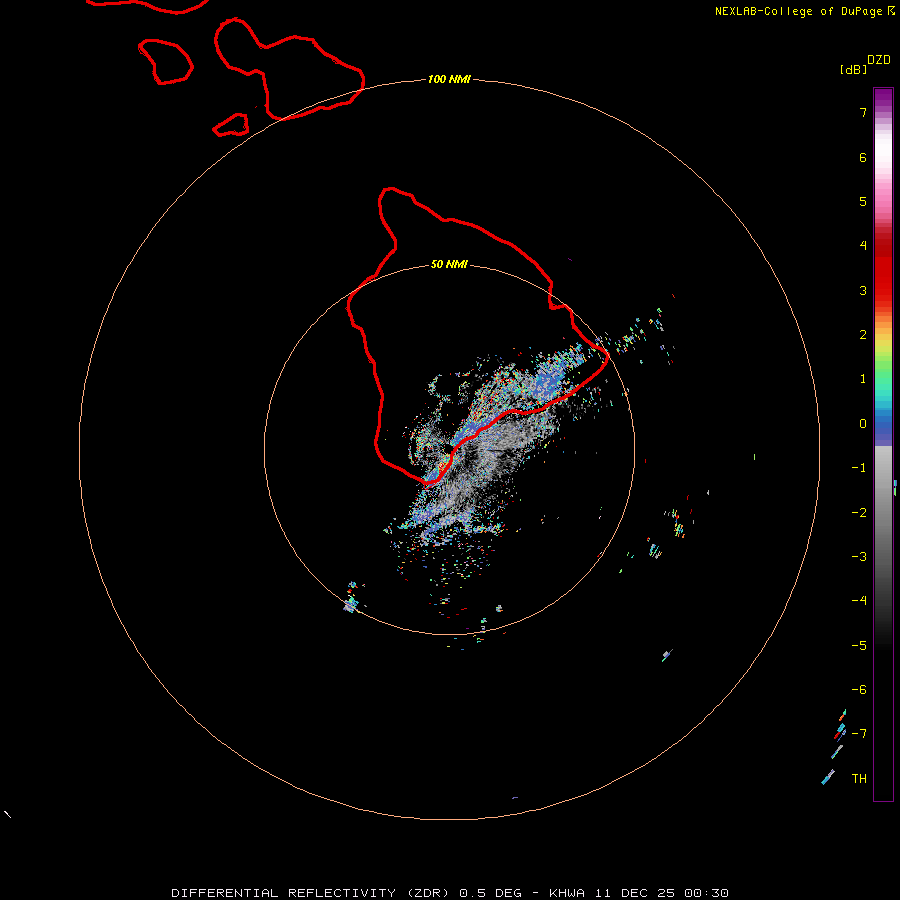Click the 5 value on the color scale
The height and width of the screenshot is (900, 900).
tap(863, 201)
